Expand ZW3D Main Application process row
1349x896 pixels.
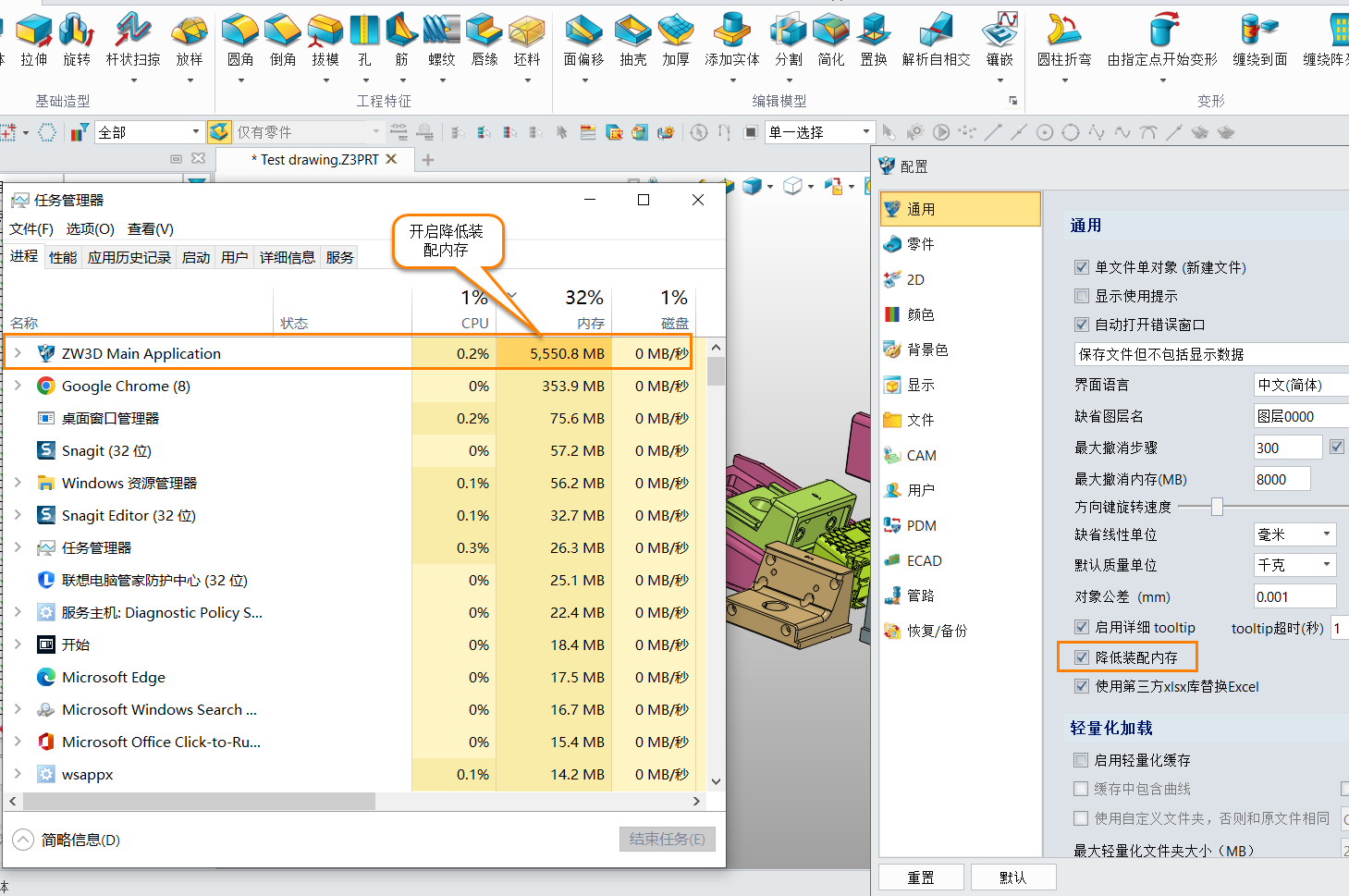(18, 353)
